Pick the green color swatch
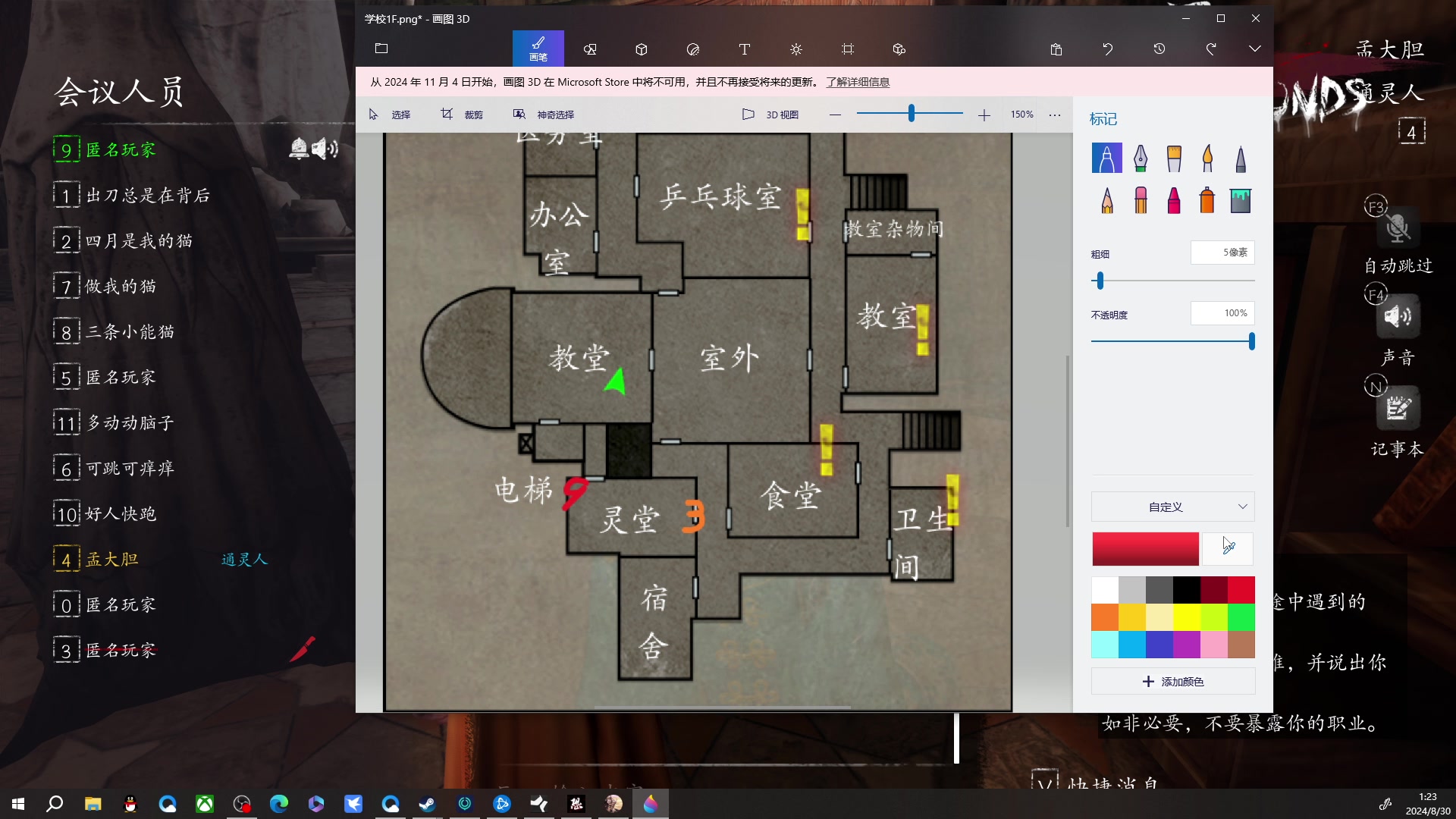Image resolution: width=1456 pixels, height=819 pixels. pos(1241,617)
